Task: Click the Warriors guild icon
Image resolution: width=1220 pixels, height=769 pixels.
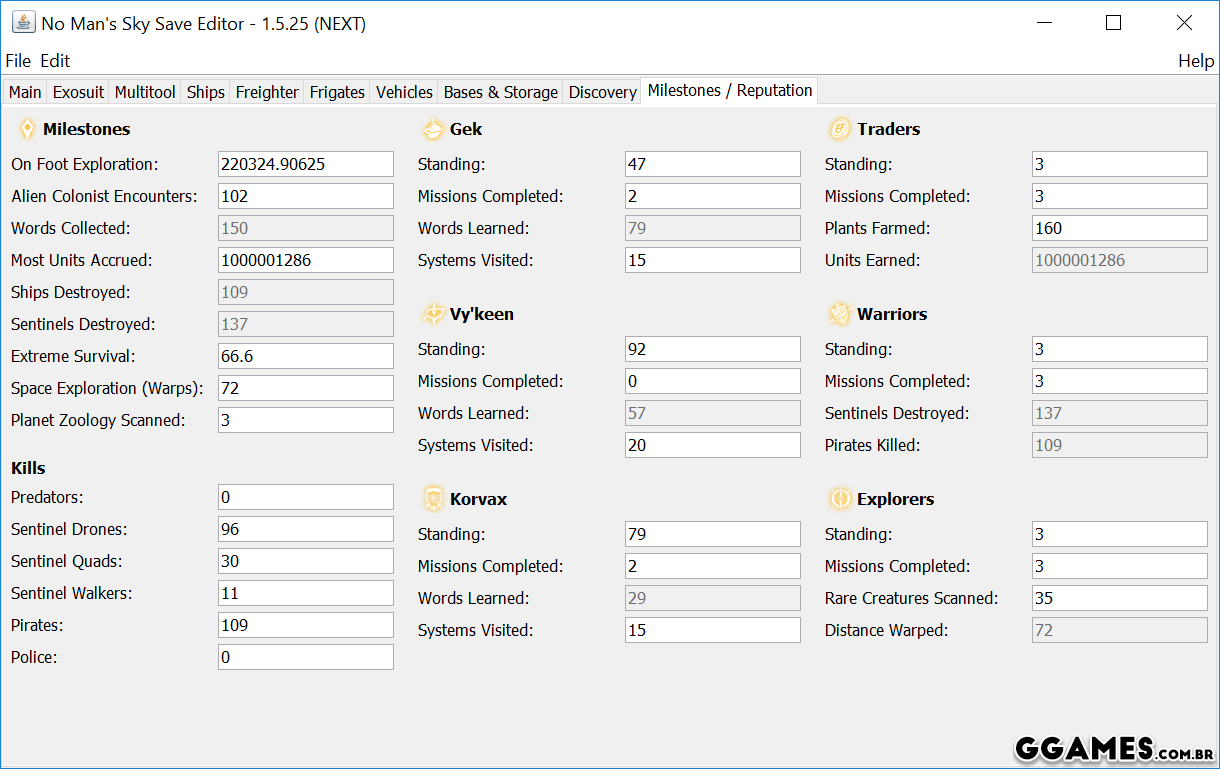Action: point(839,314)
